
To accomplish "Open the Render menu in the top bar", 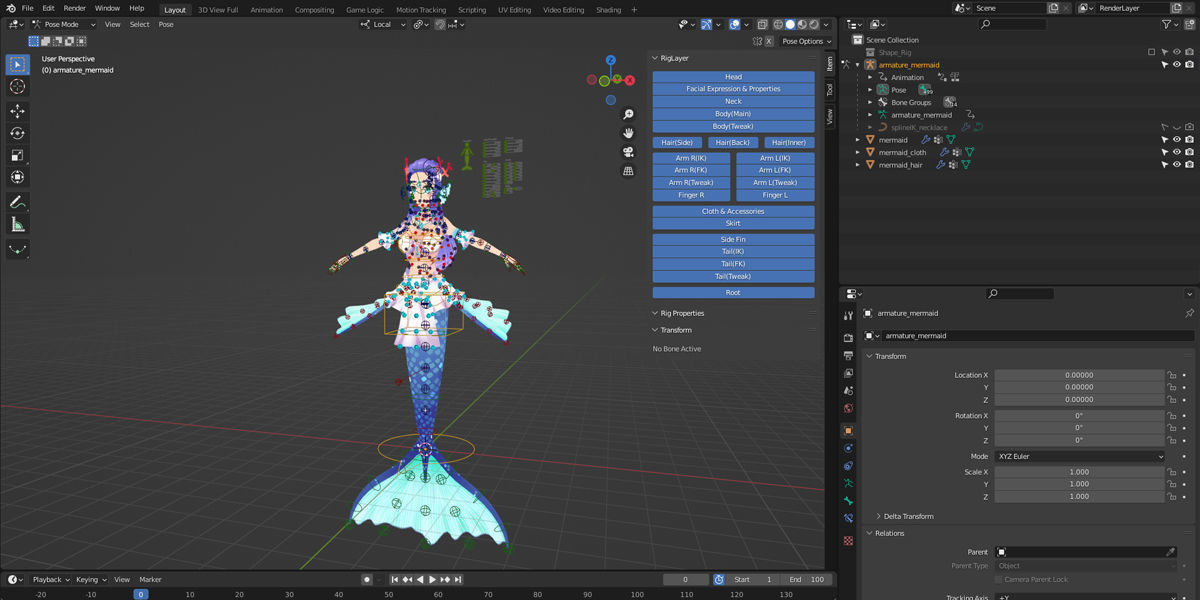I will [73, 7].
